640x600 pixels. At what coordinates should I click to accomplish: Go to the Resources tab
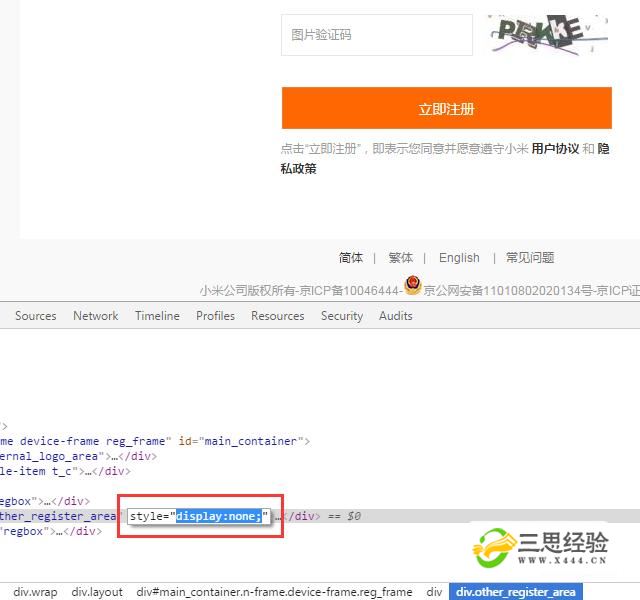pos(277,315)
